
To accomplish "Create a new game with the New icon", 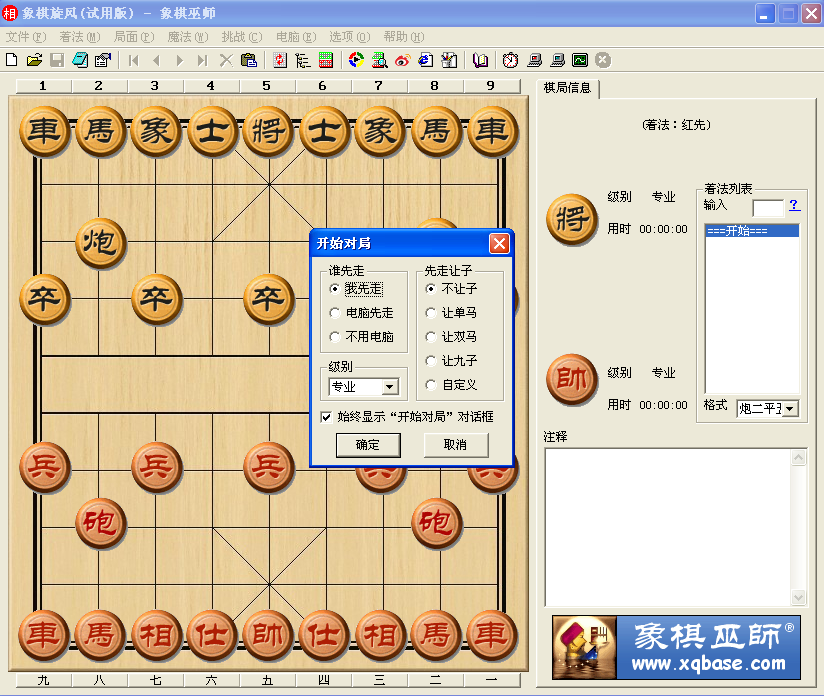I will tap(12, 59).
